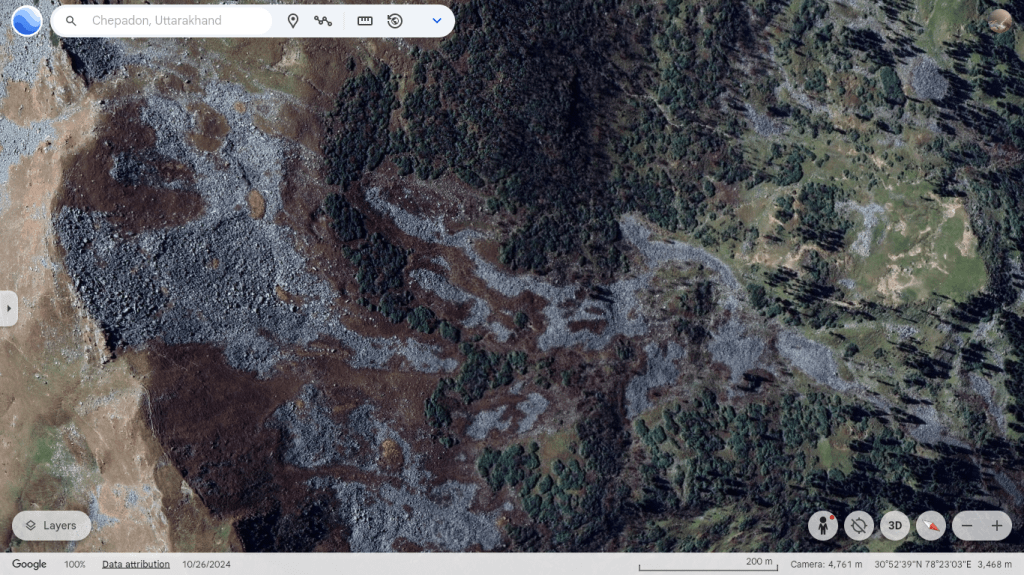Open the Data attribution link

(x=135, y=565)
